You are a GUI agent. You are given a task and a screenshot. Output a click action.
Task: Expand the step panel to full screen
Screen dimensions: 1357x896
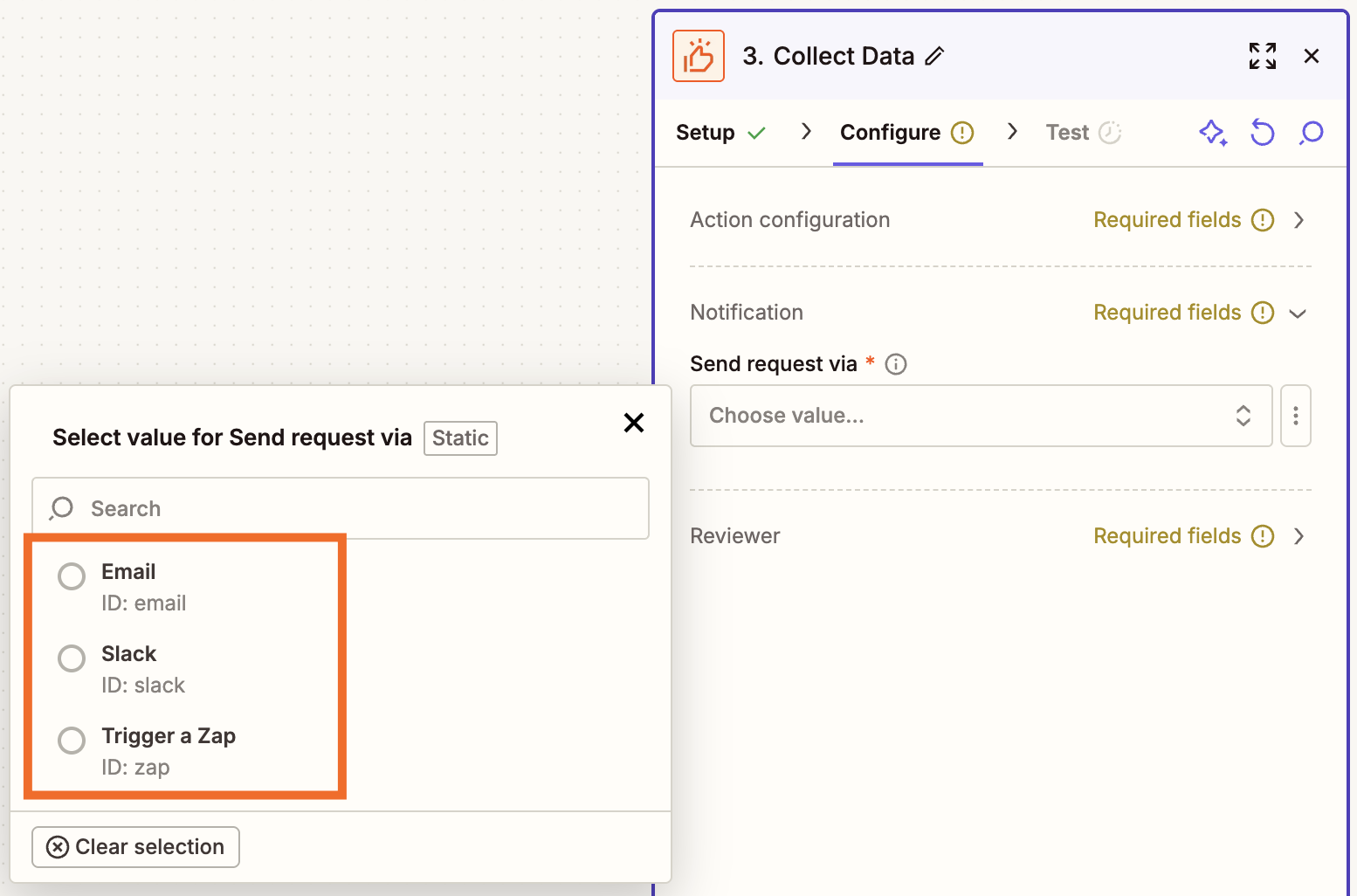point(1263,56)
